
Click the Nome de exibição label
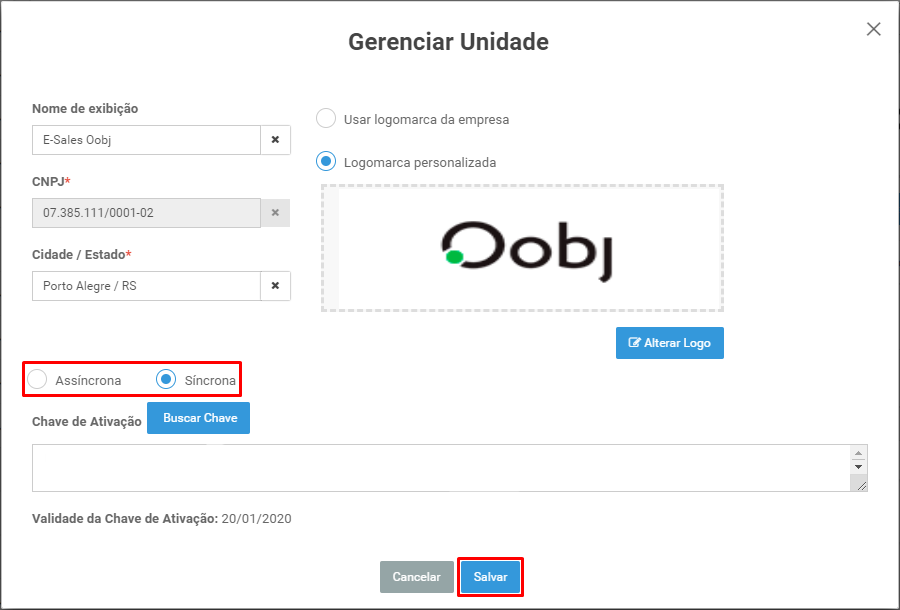[x=85, y=108]
